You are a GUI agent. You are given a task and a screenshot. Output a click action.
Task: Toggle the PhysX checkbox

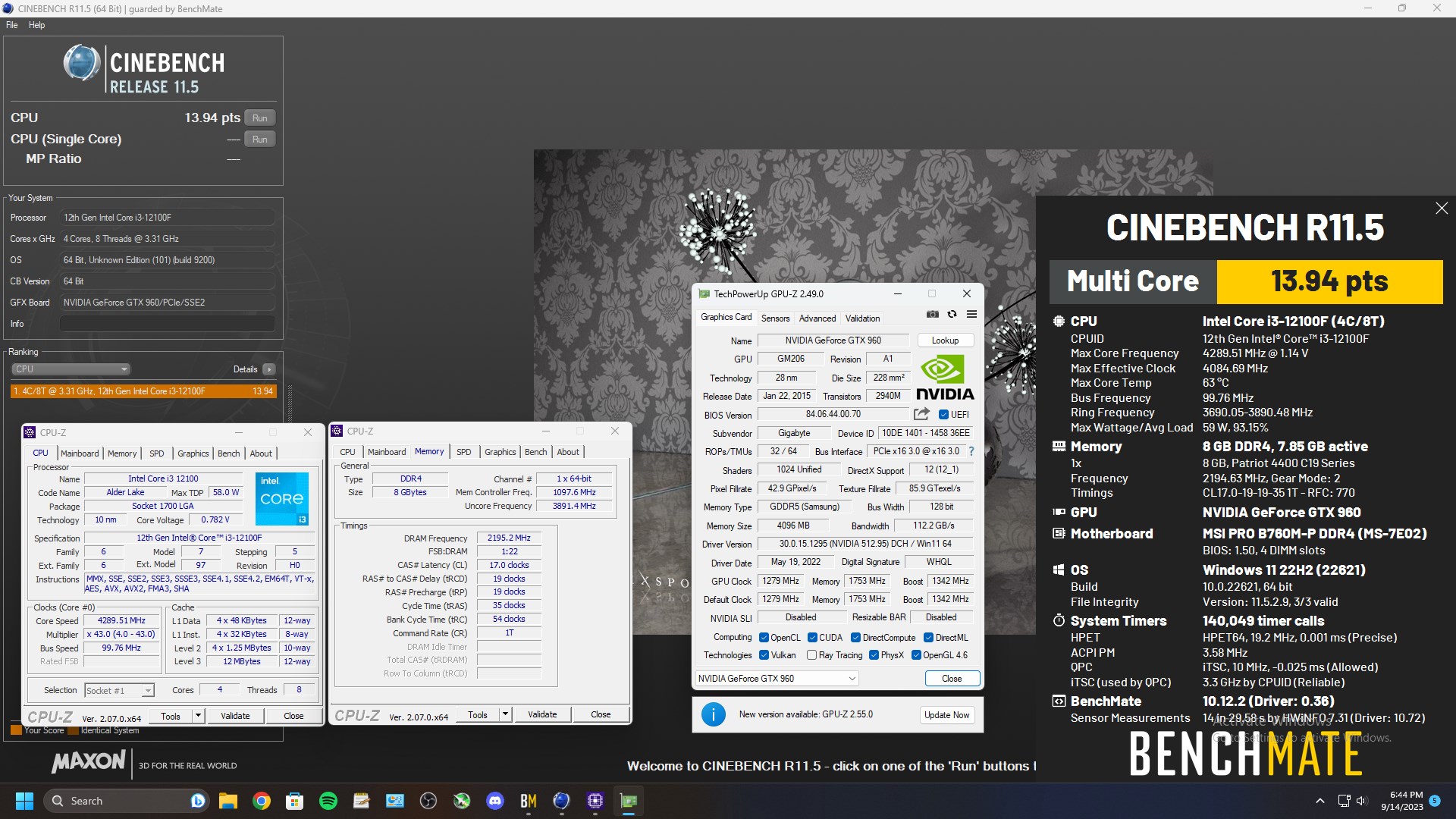[x=874, y=655]
